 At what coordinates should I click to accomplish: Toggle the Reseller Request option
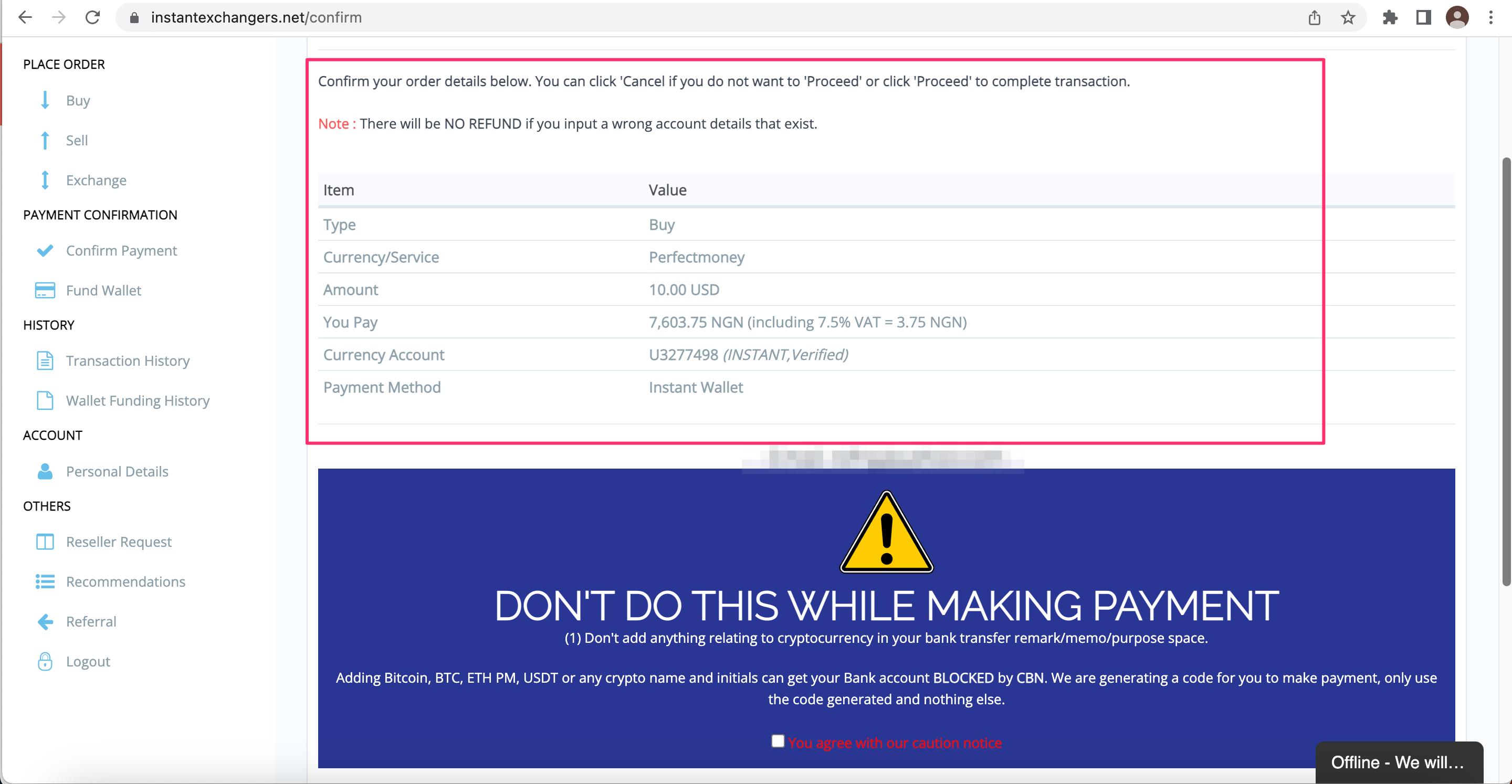click(118, 541)
